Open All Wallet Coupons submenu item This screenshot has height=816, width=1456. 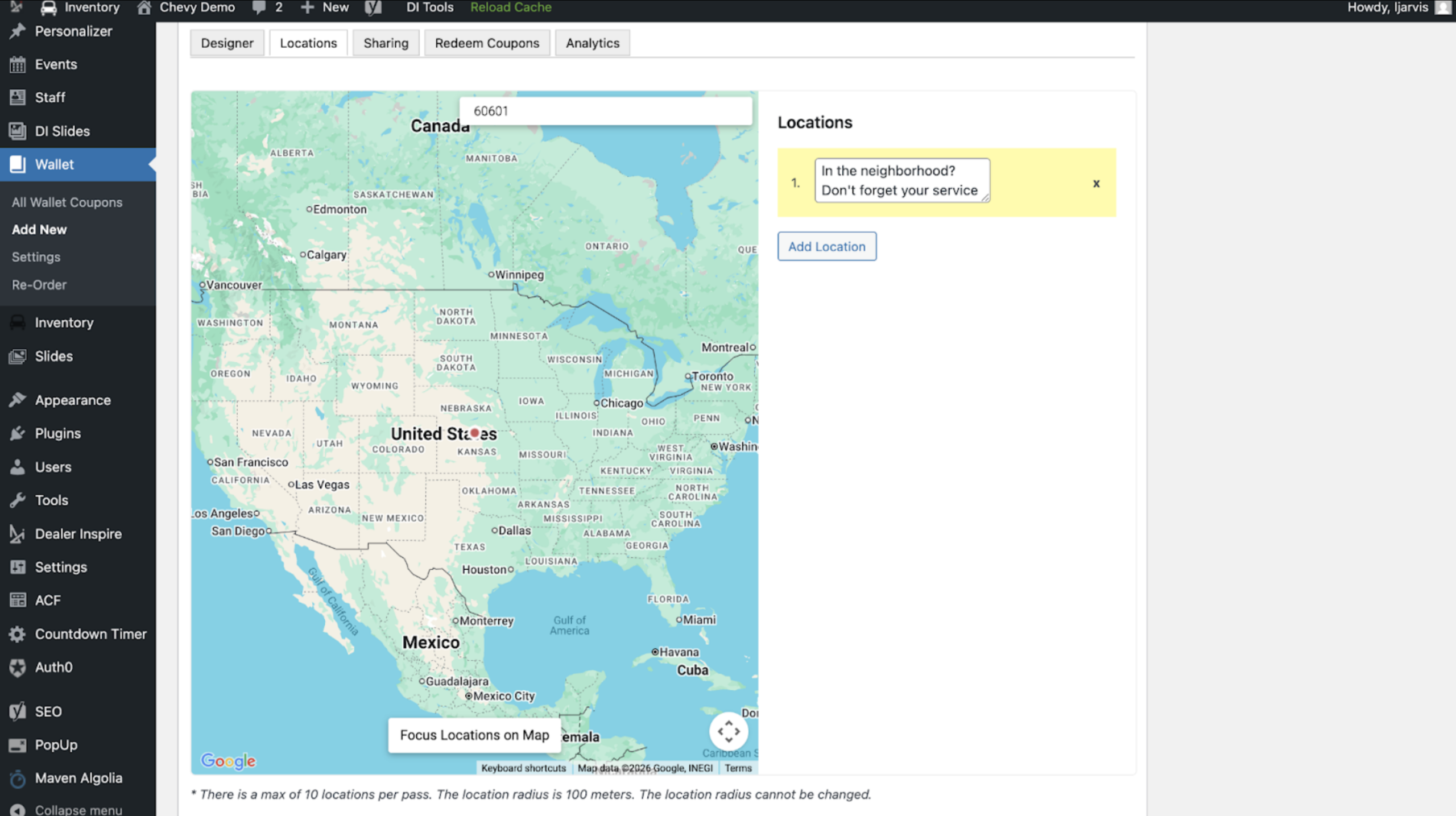(67, 202)
